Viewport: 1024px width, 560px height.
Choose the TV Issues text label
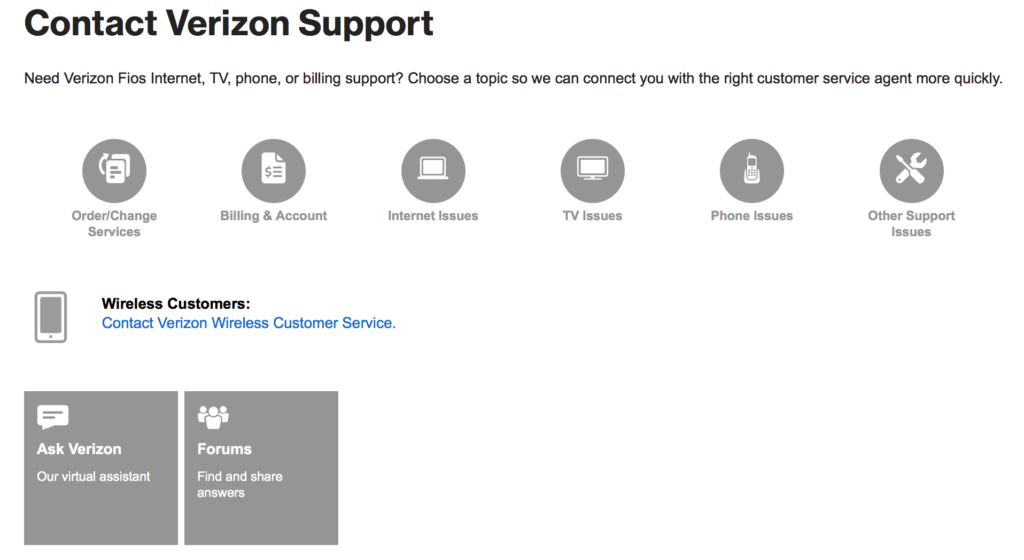click(x=592, y=216)
